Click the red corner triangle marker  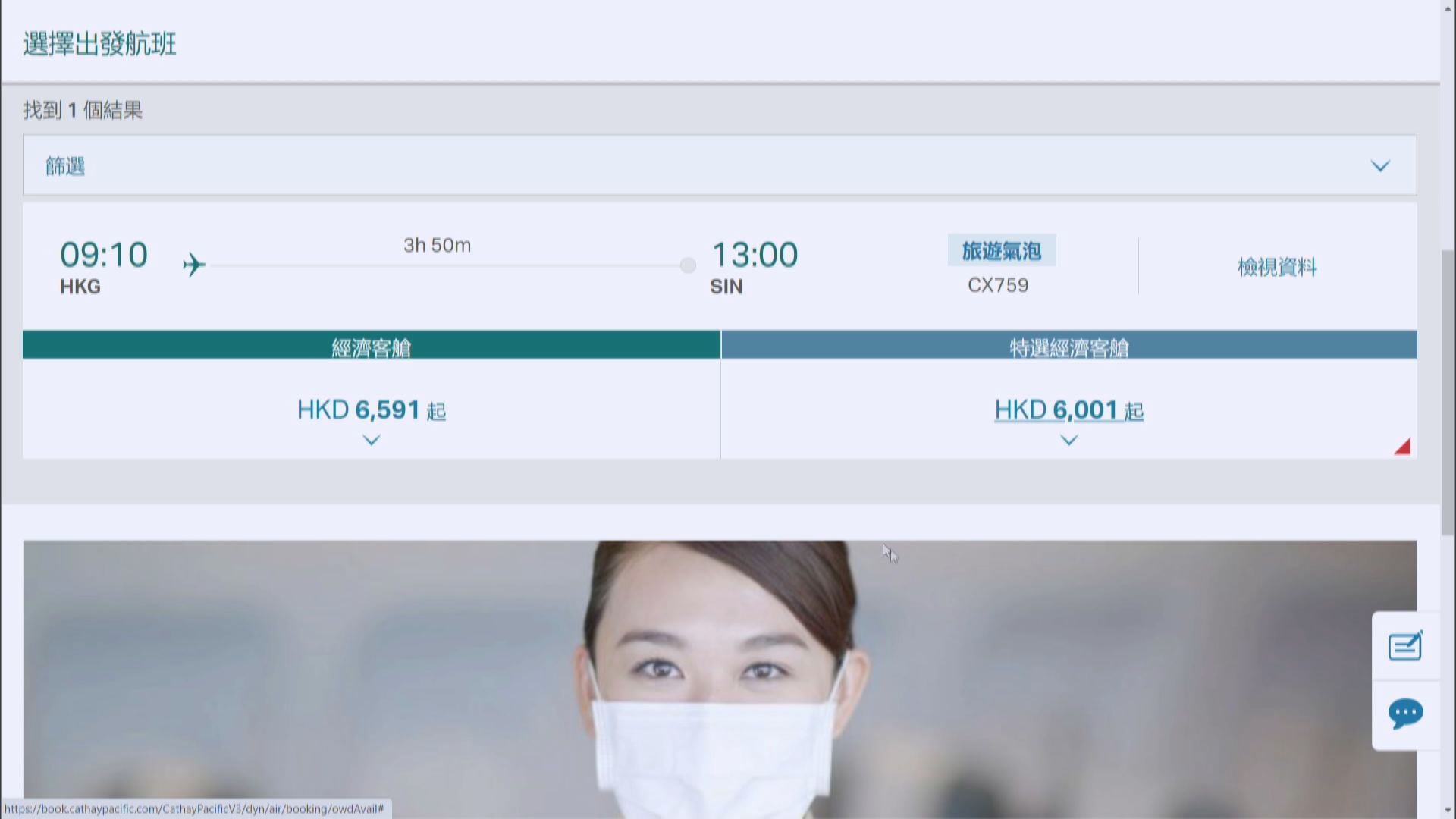[1404, 447]
